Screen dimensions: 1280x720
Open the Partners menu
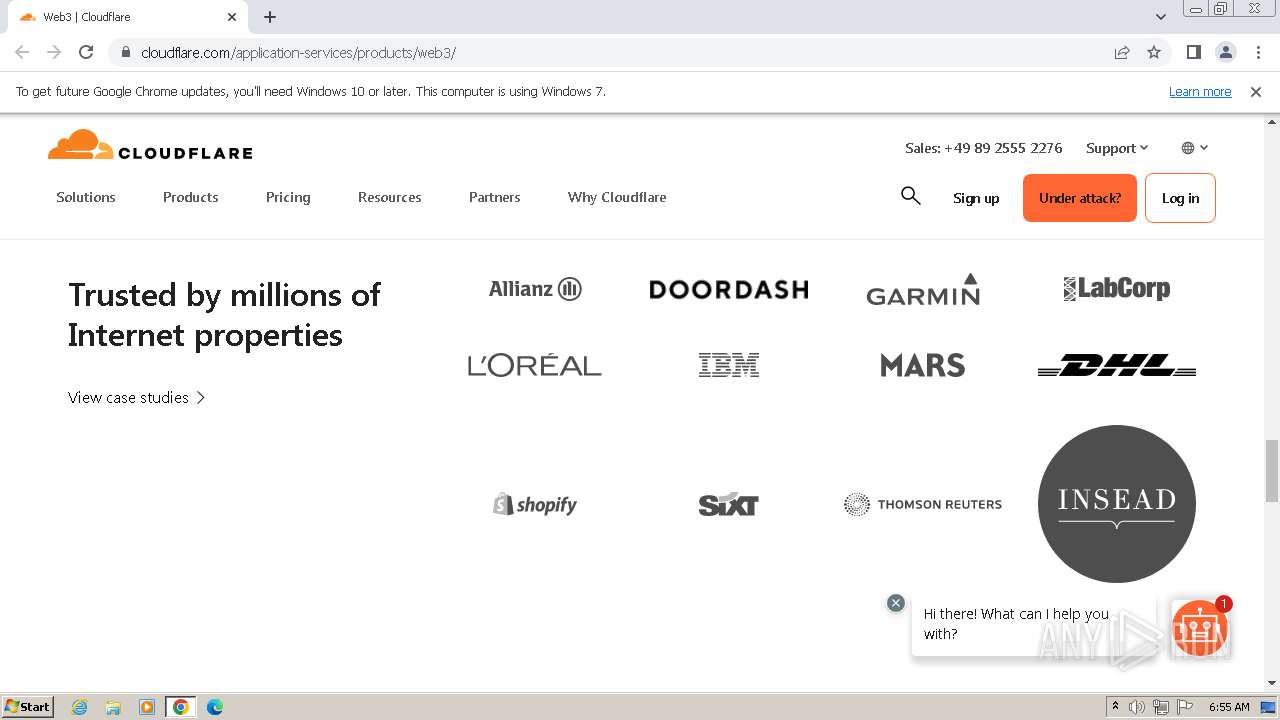tap(495, 197)
